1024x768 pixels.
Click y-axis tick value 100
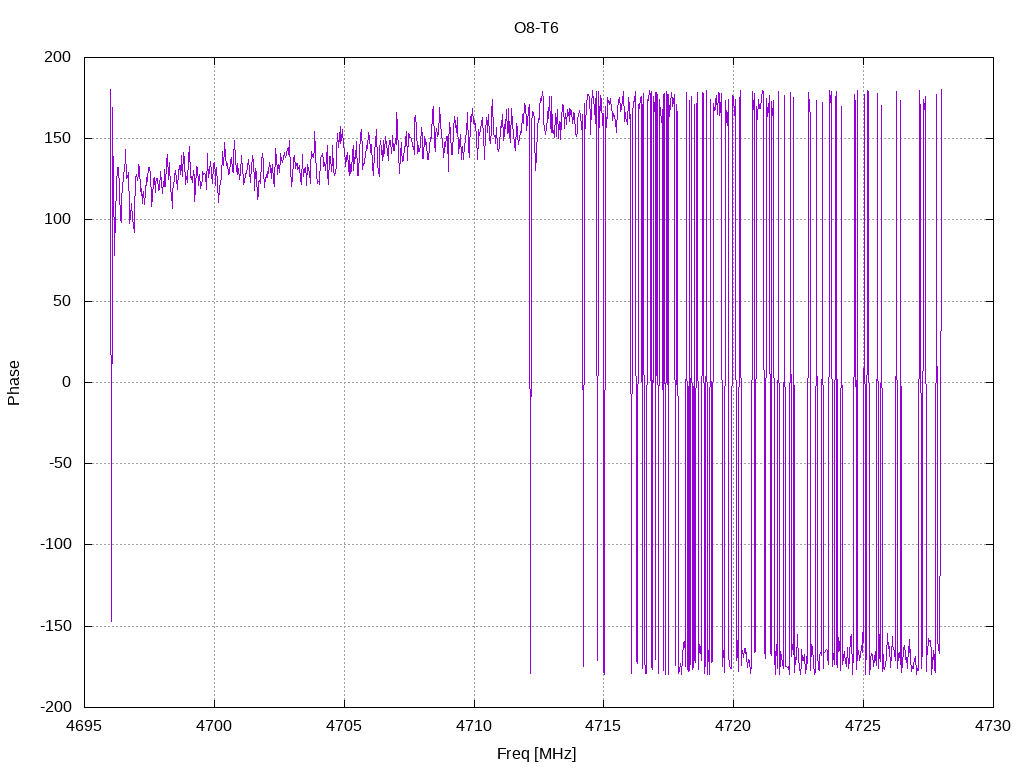pyautogui.click(x=57, y=219)
